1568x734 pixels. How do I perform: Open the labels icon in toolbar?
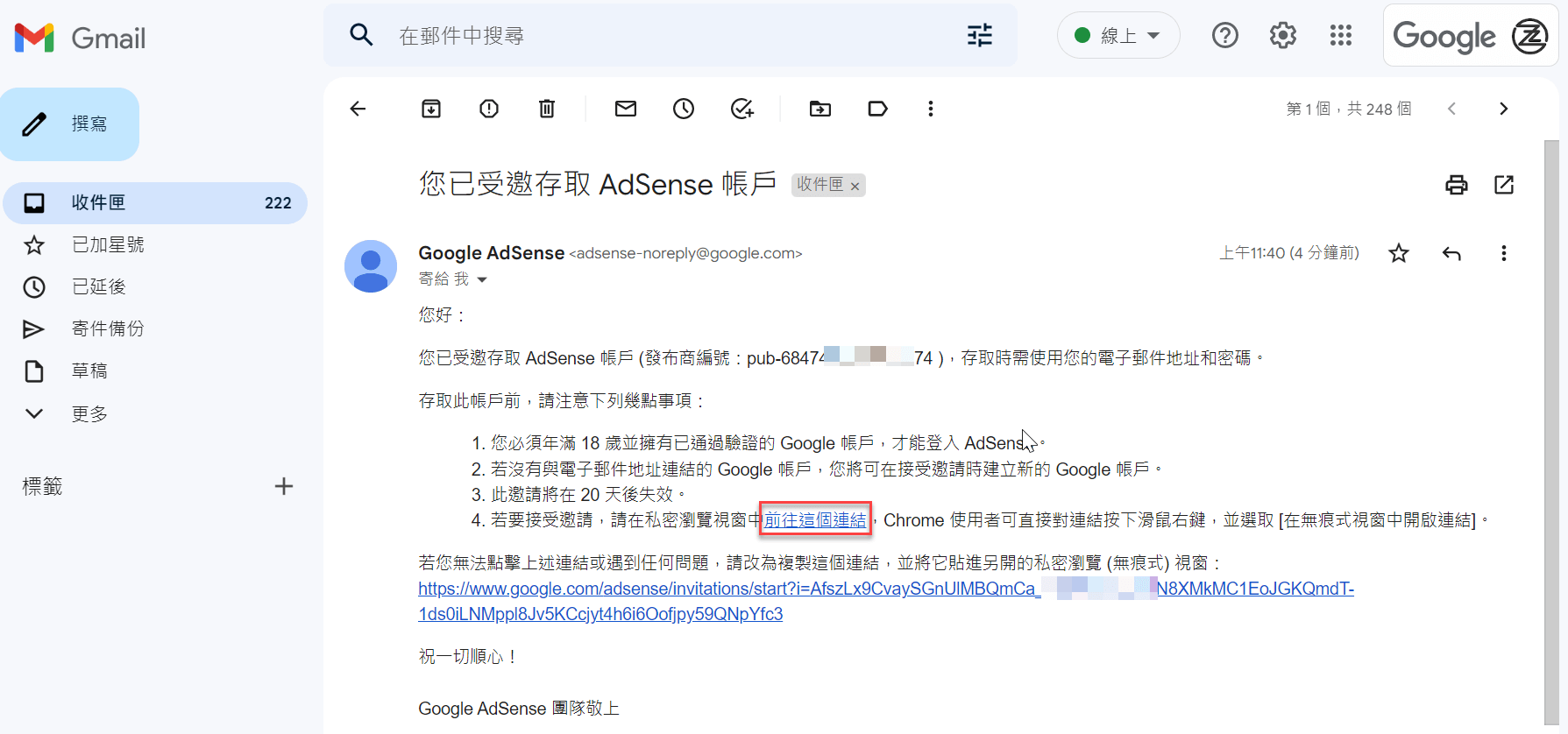pyautogui.click(x=877, y=109)
